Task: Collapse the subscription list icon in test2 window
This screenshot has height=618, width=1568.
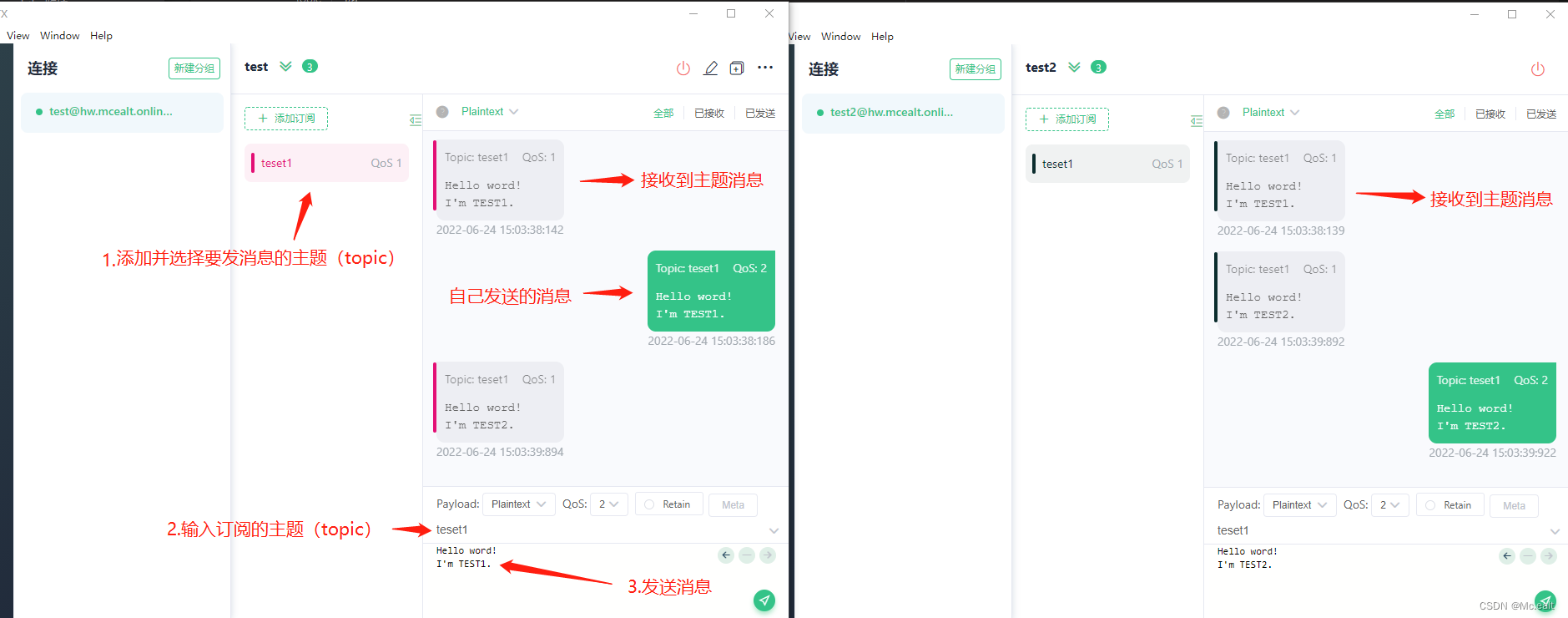Action: 1197,121
